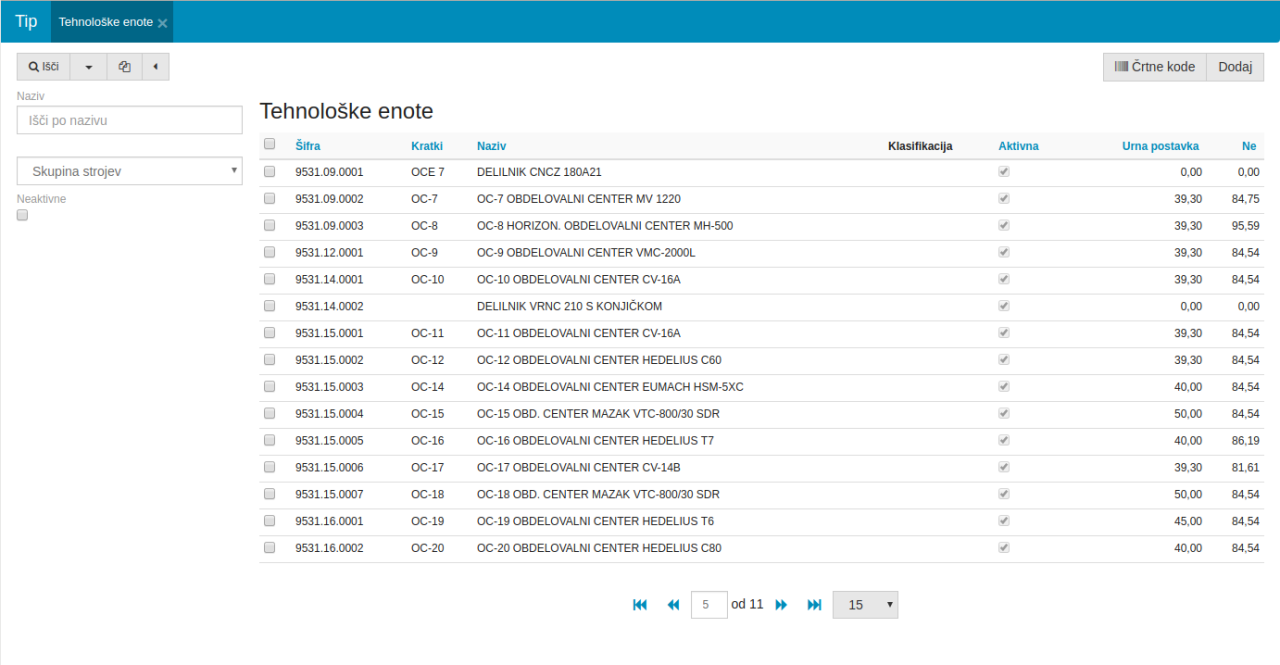Screen dimensions: 1280x665
Task: Go to the previous page of results
Action: pyautogui.click(x=673, y=605)
